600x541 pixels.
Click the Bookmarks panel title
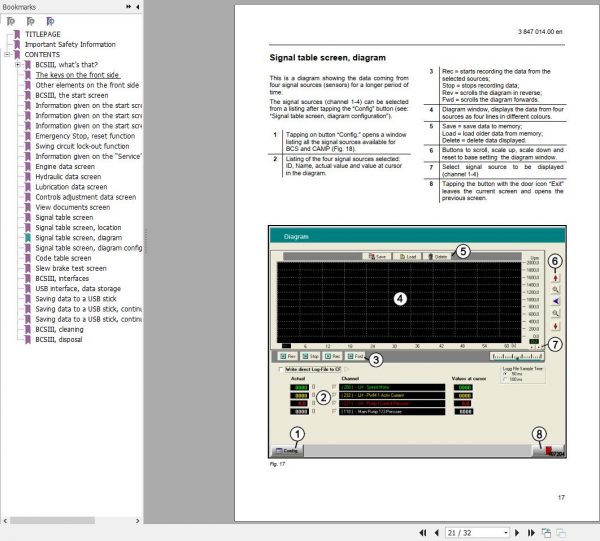(19, 7)
